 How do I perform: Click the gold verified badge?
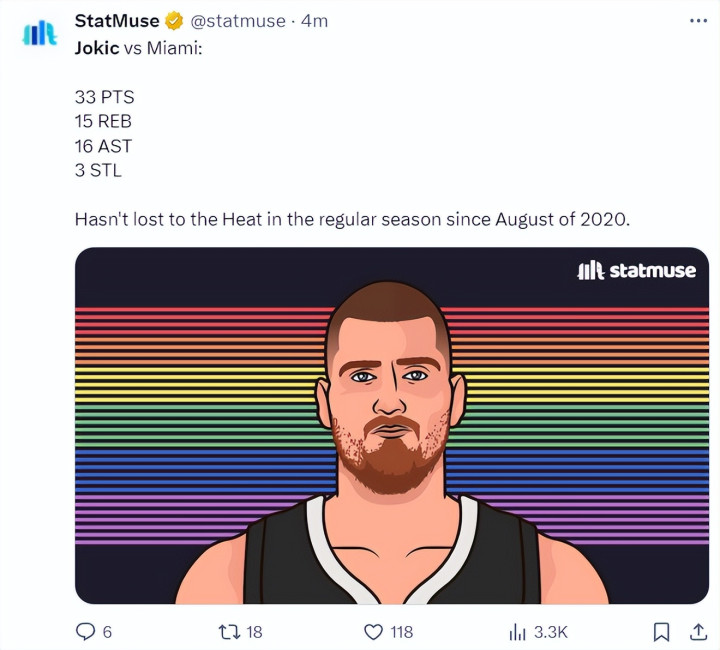pos(174,21)
